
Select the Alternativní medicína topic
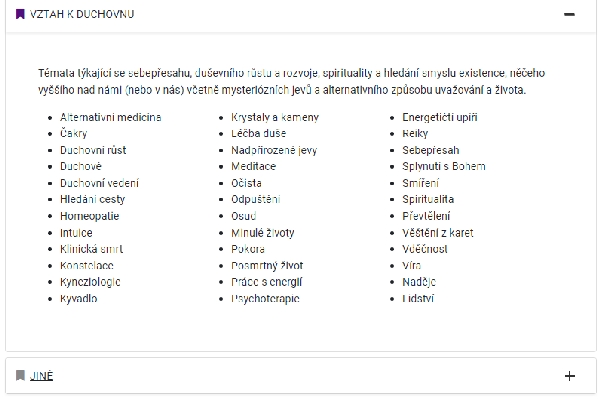click(110, 117)
